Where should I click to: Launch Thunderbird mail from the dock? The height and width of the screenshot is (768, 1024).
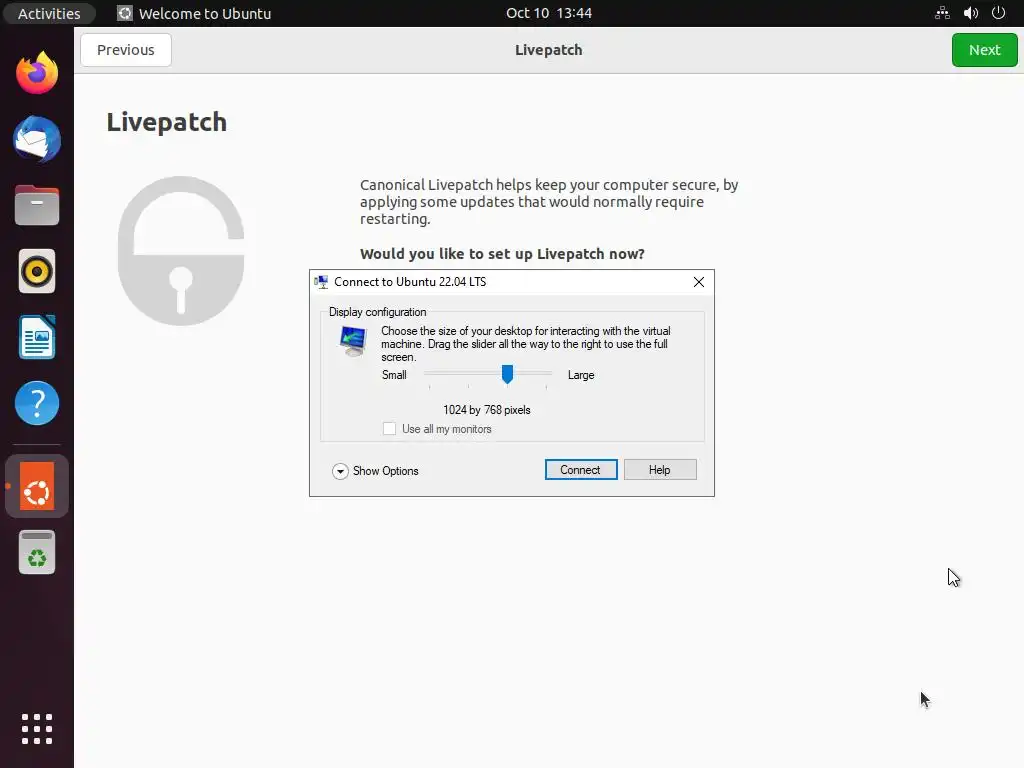(37, 139)
